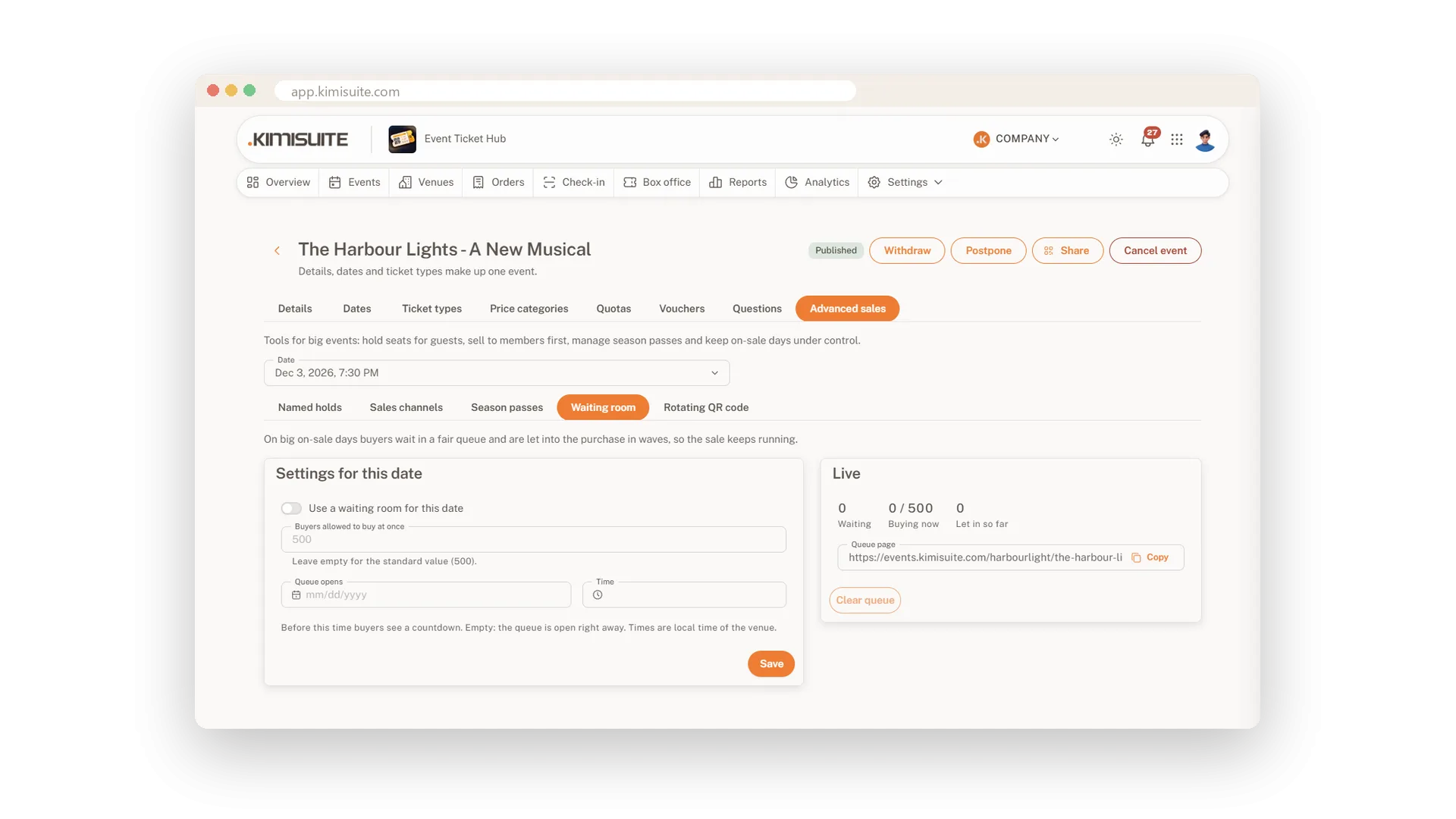Switch to the Details tab

[x=295, y=309]
